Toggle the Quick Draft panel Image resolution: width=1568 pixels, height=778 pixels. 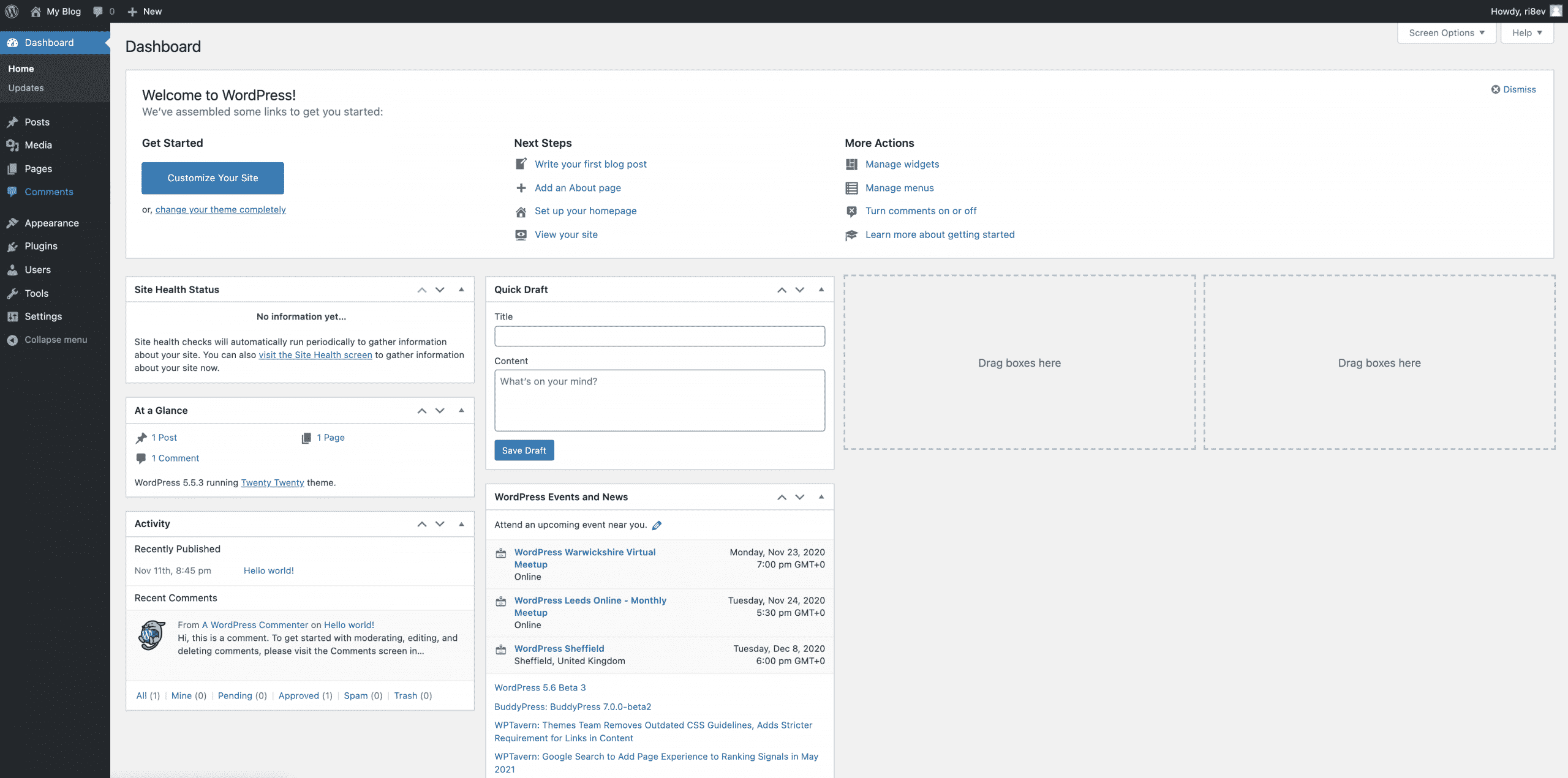pyautogui.click(x=821, y=290)
